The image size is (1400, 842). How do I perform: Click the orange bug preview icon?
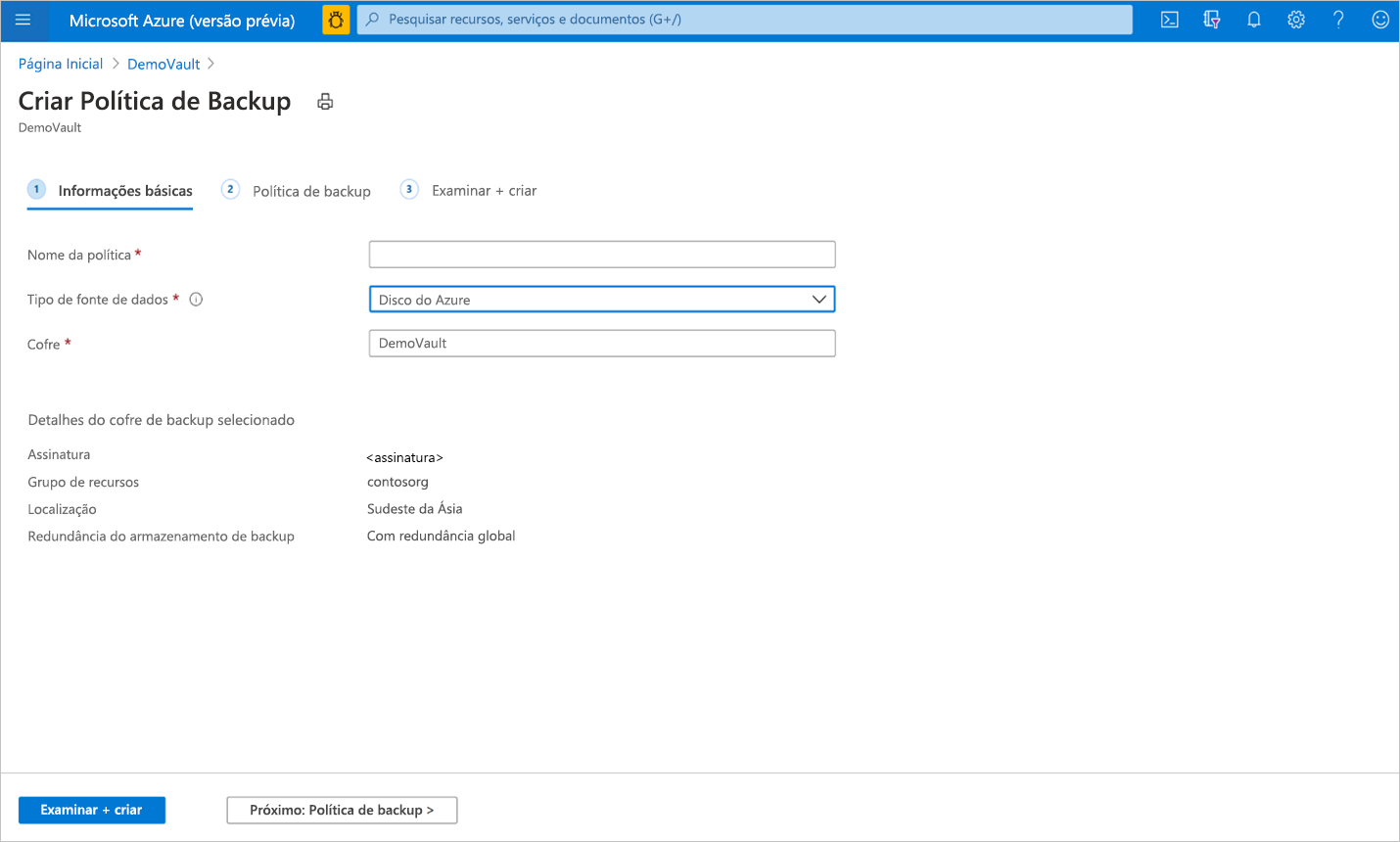(336, 20)
